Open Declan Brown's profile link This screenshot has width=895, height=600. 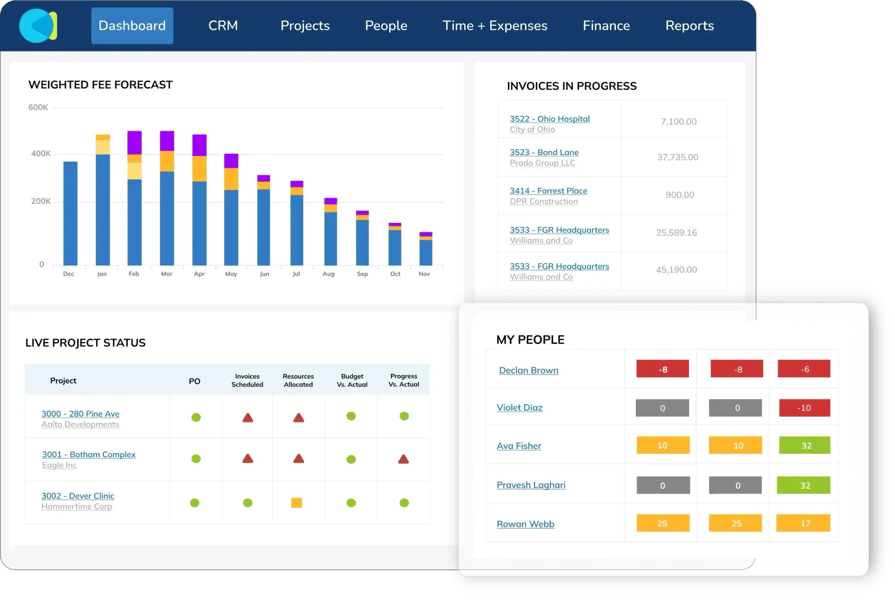(x=528, y=371)
